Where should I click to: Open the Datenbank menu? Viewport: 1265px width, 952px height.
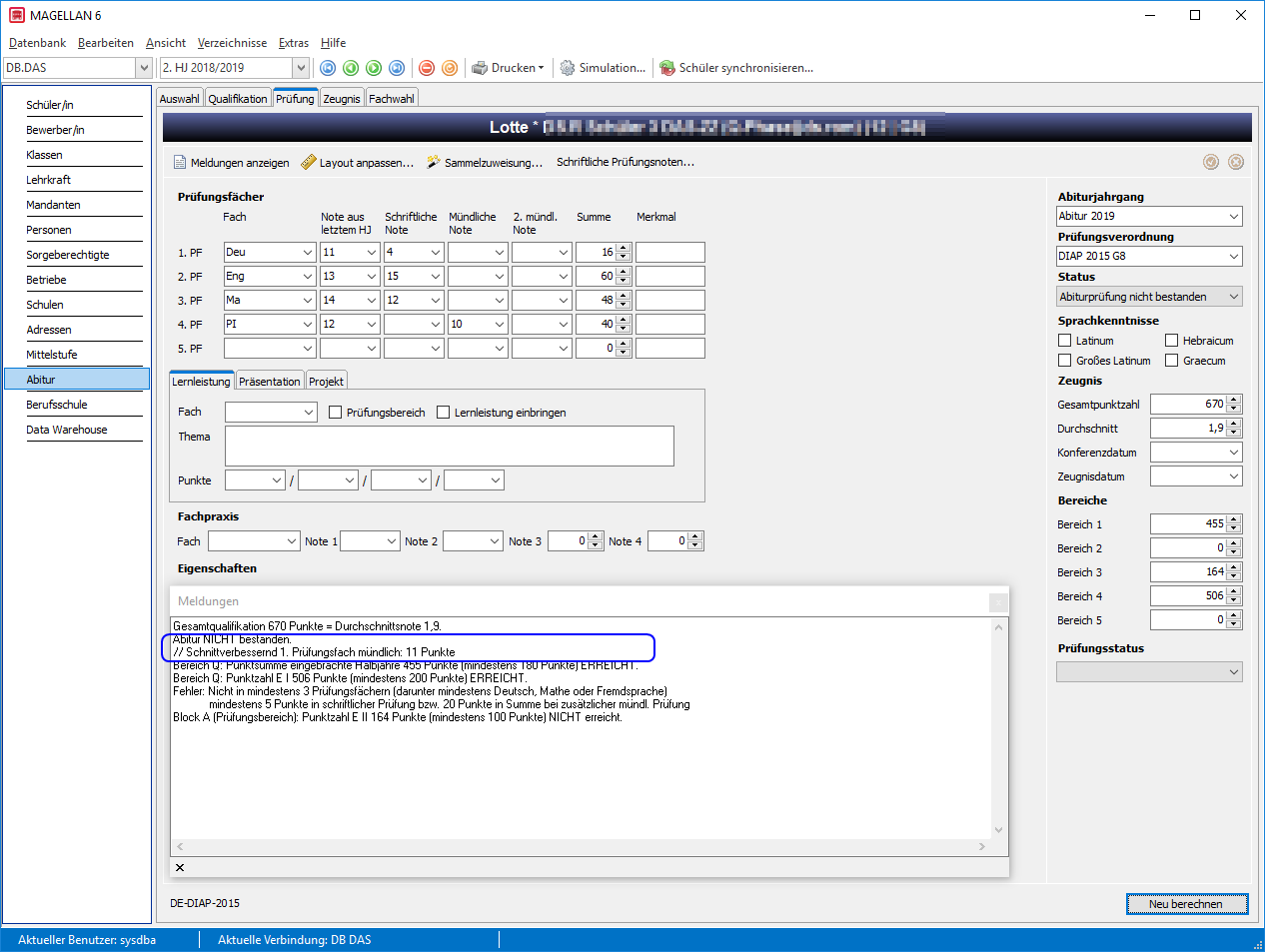pos(38,43)
